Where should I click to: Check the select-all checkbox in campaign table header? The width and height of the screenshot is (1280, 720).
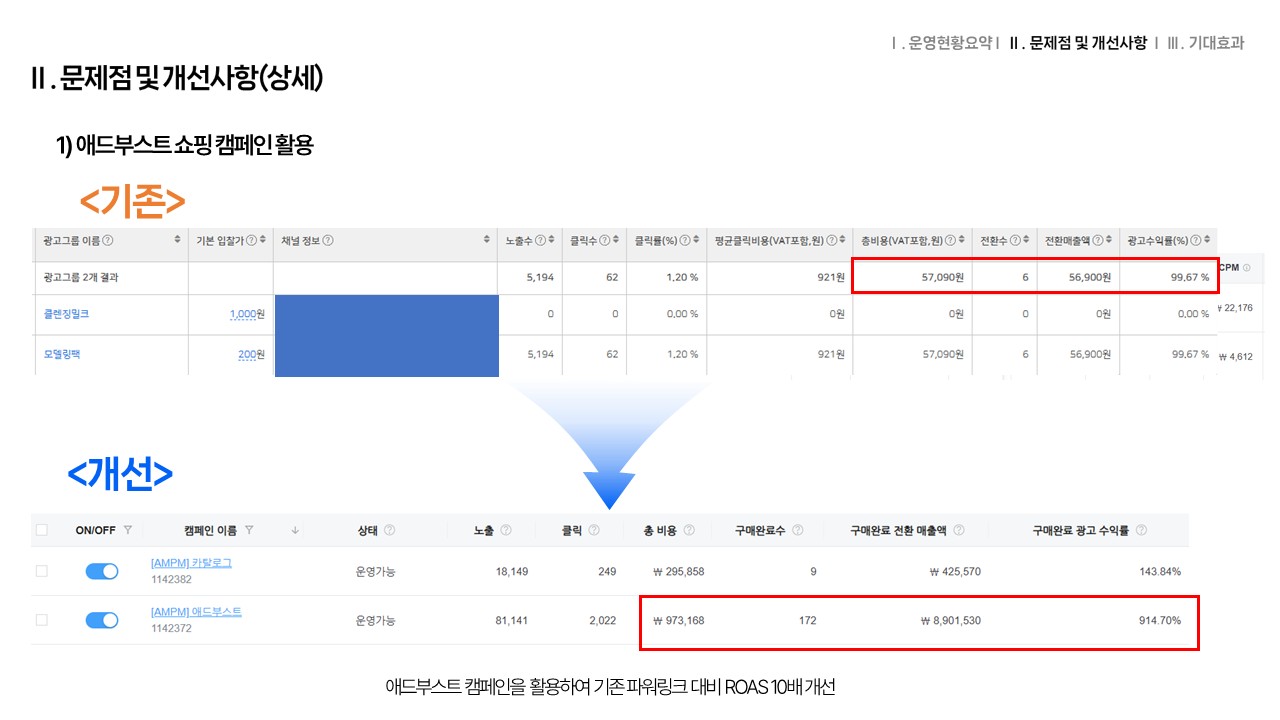[x=42, y=530]
